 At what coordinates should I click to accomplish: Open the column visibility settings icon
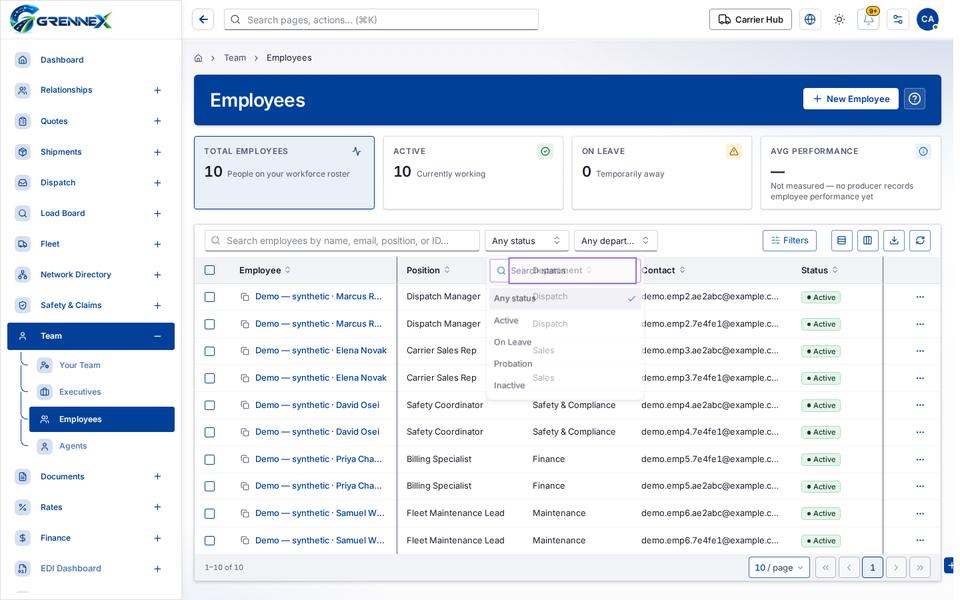point(868,241)
